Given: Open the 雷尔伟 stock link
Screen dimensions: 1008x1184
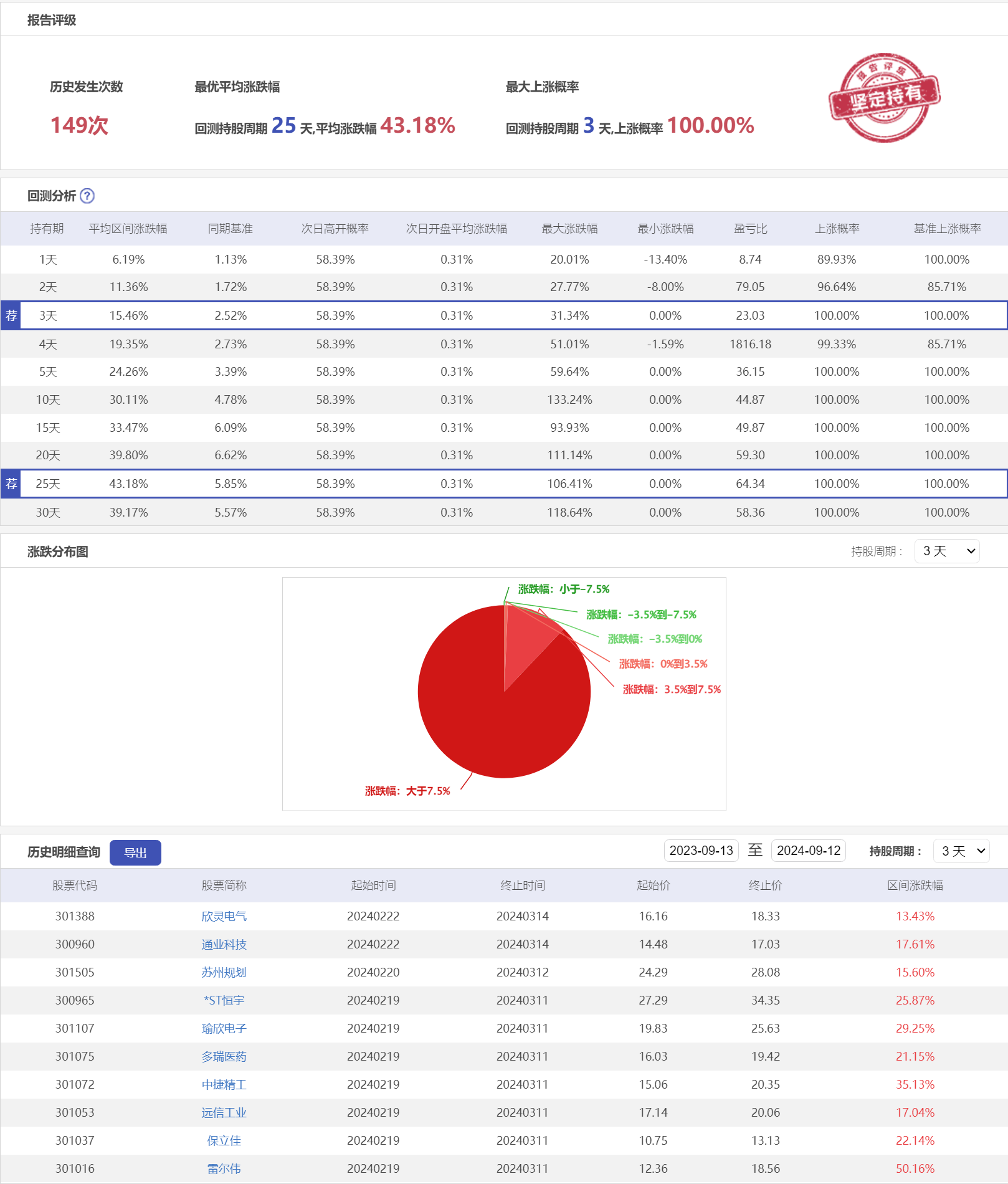Looking at the screenshot, I should click(224, 1169).
